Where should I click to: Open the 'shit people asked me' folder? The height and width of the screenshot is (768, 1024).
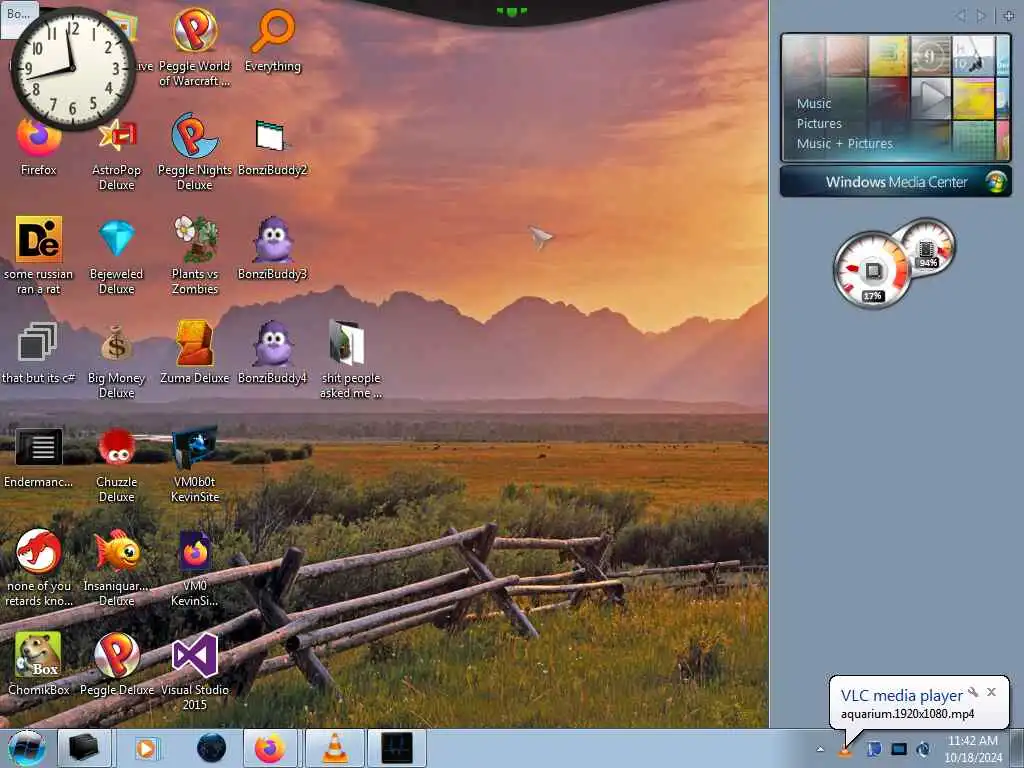351,359
